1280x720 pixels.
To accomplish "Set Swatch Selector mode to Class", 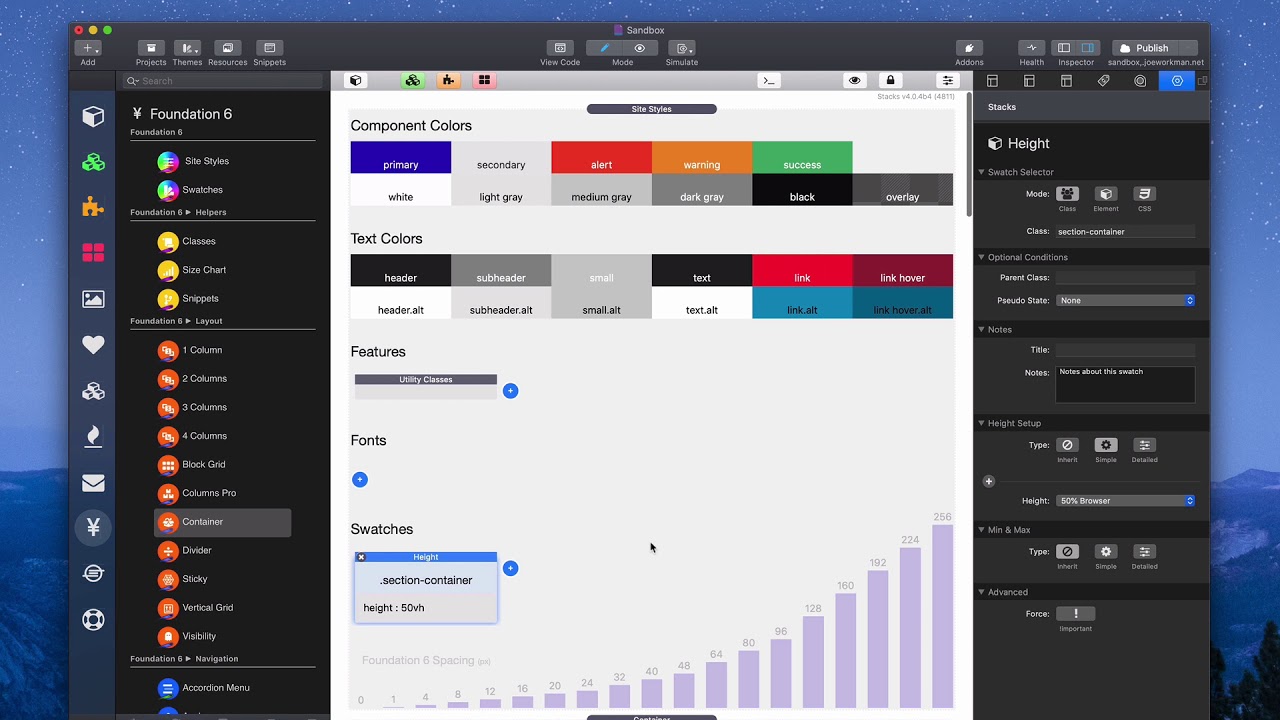I will [1067, 194].
